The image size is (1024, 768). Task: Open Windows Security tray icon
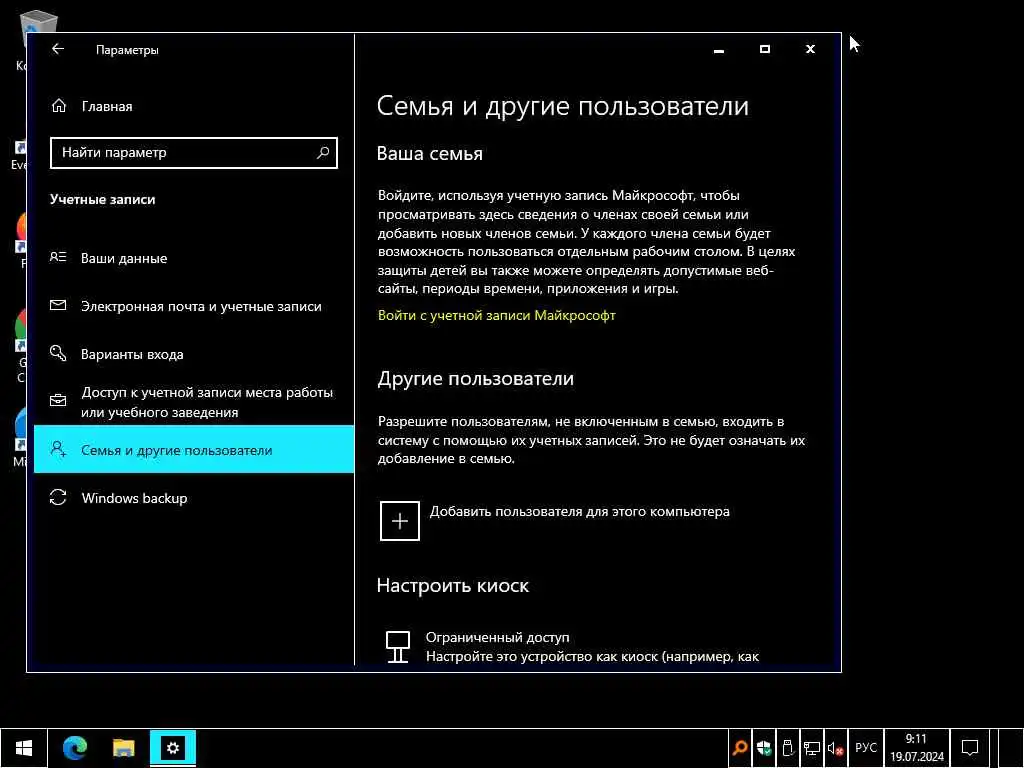[x=763, y=748]
